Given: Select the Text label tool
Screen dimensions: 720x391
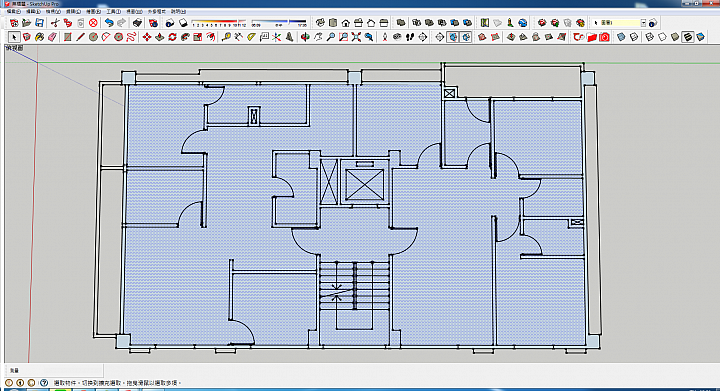Looking at the screenshot, I should 264,37.
